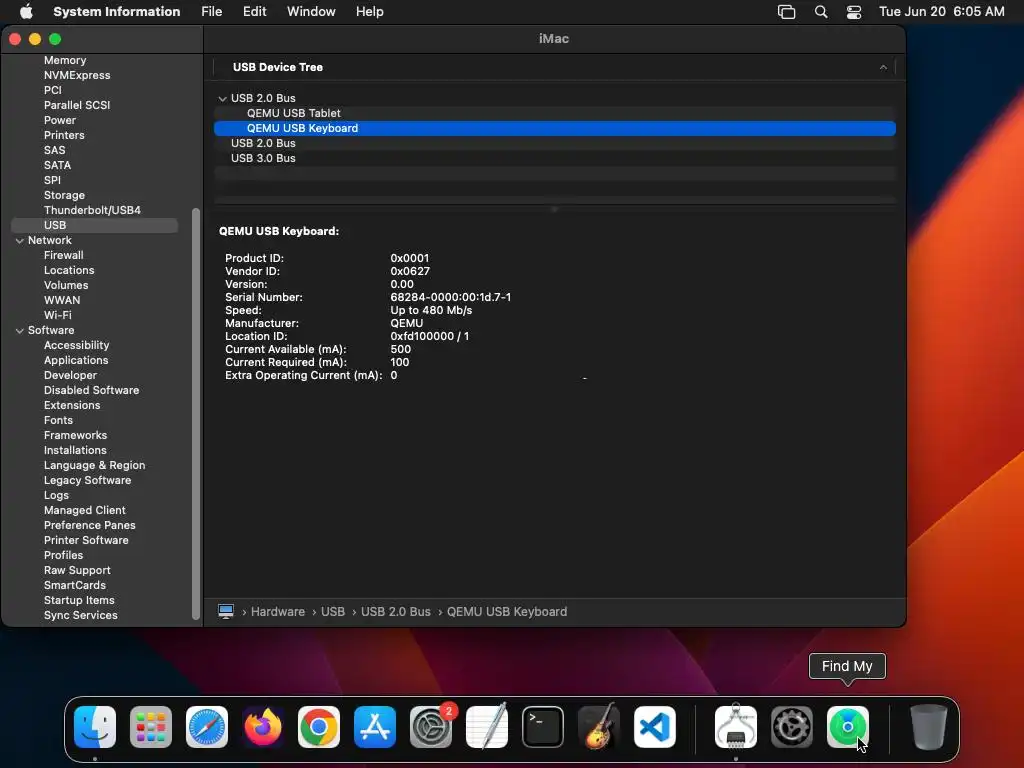Image resolution: width=1024 pixels, height=768 pixels.
Task: Launch Firefox from the Dock
Action: click(x=263, y=727)
